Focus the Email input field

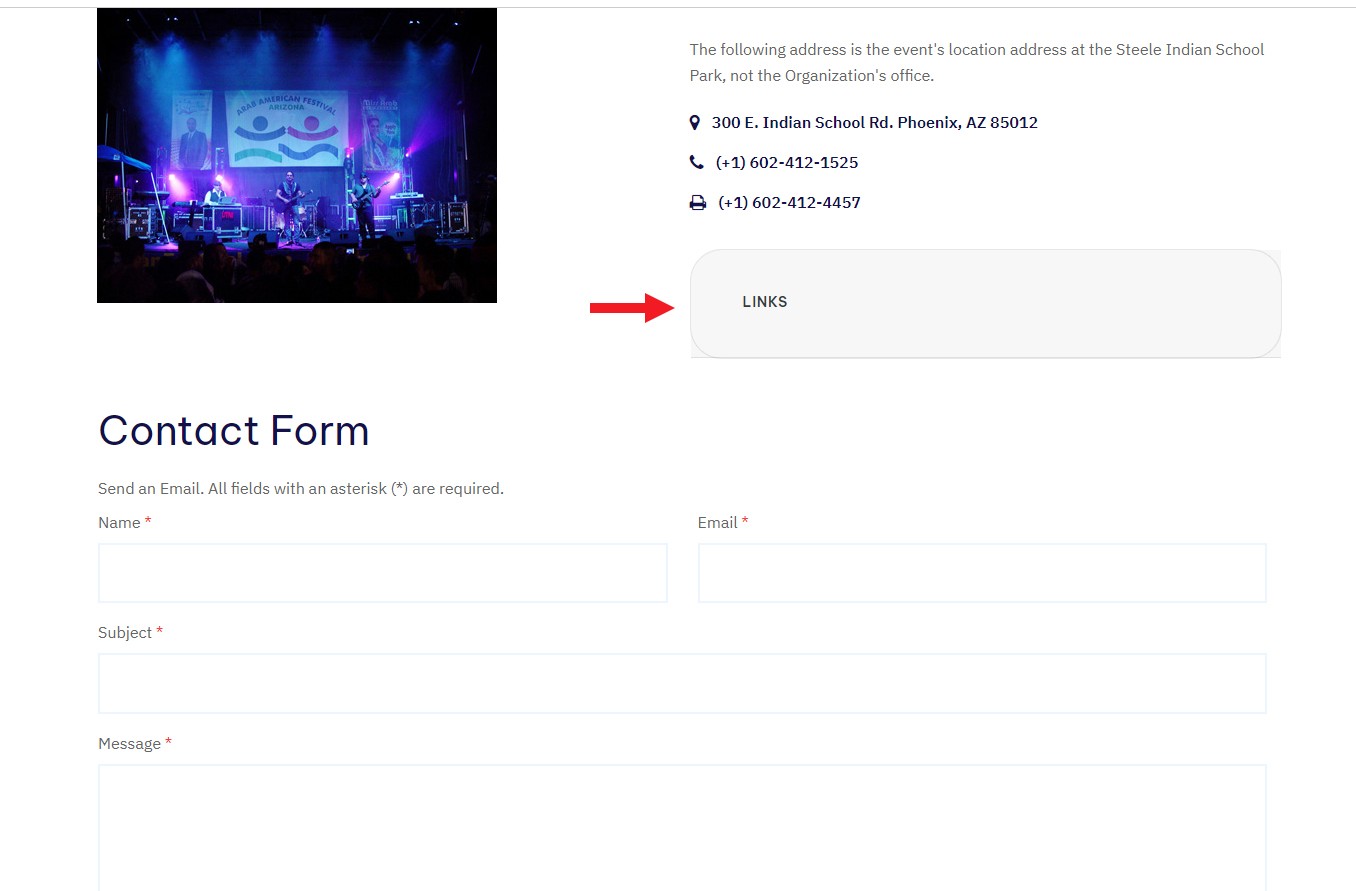coord(981,573)
